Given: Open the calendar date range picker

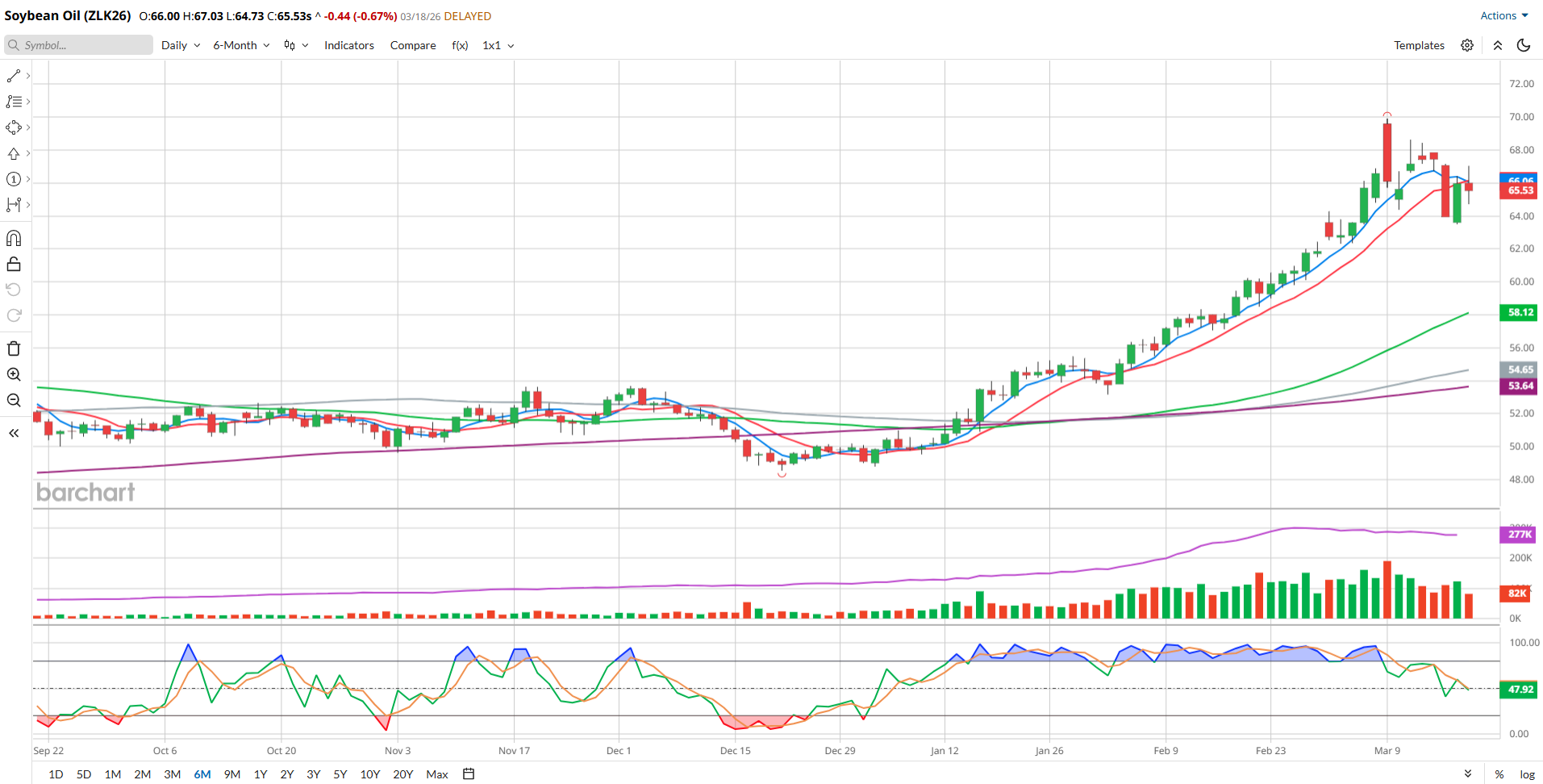Looking at the screenshot, I should pos(469,774).
